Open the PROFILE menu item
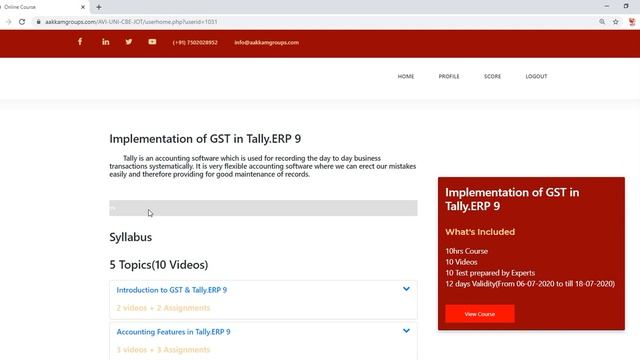 click(x=449, y=76)
